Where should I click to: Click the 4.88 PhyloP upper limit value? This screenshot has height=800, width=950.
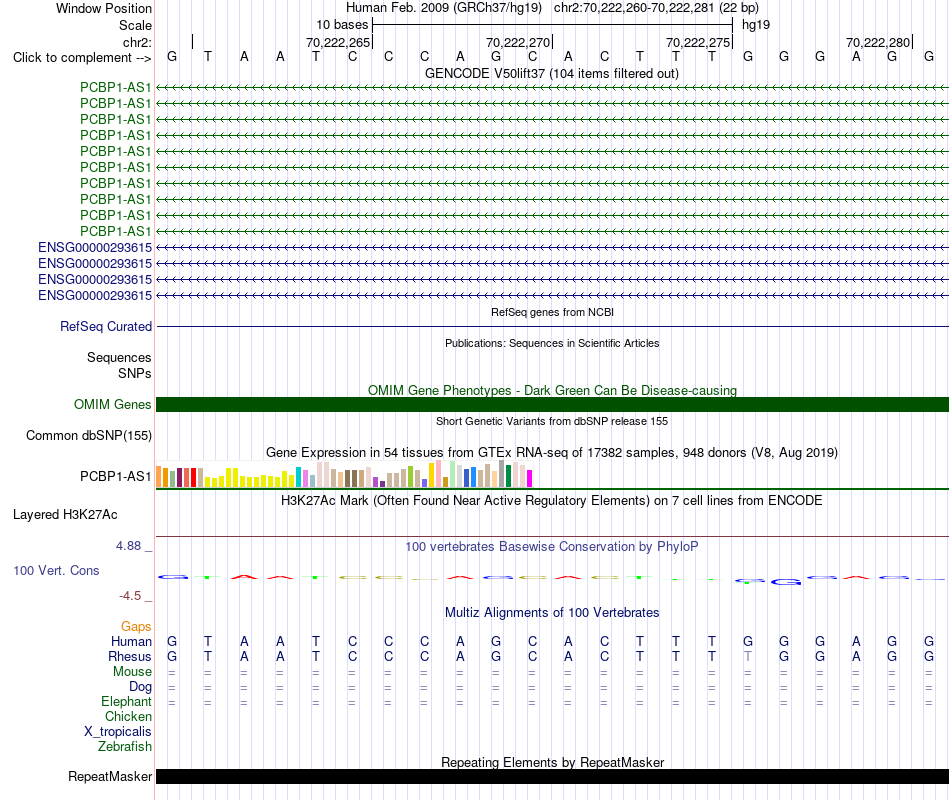click(128, 545)
